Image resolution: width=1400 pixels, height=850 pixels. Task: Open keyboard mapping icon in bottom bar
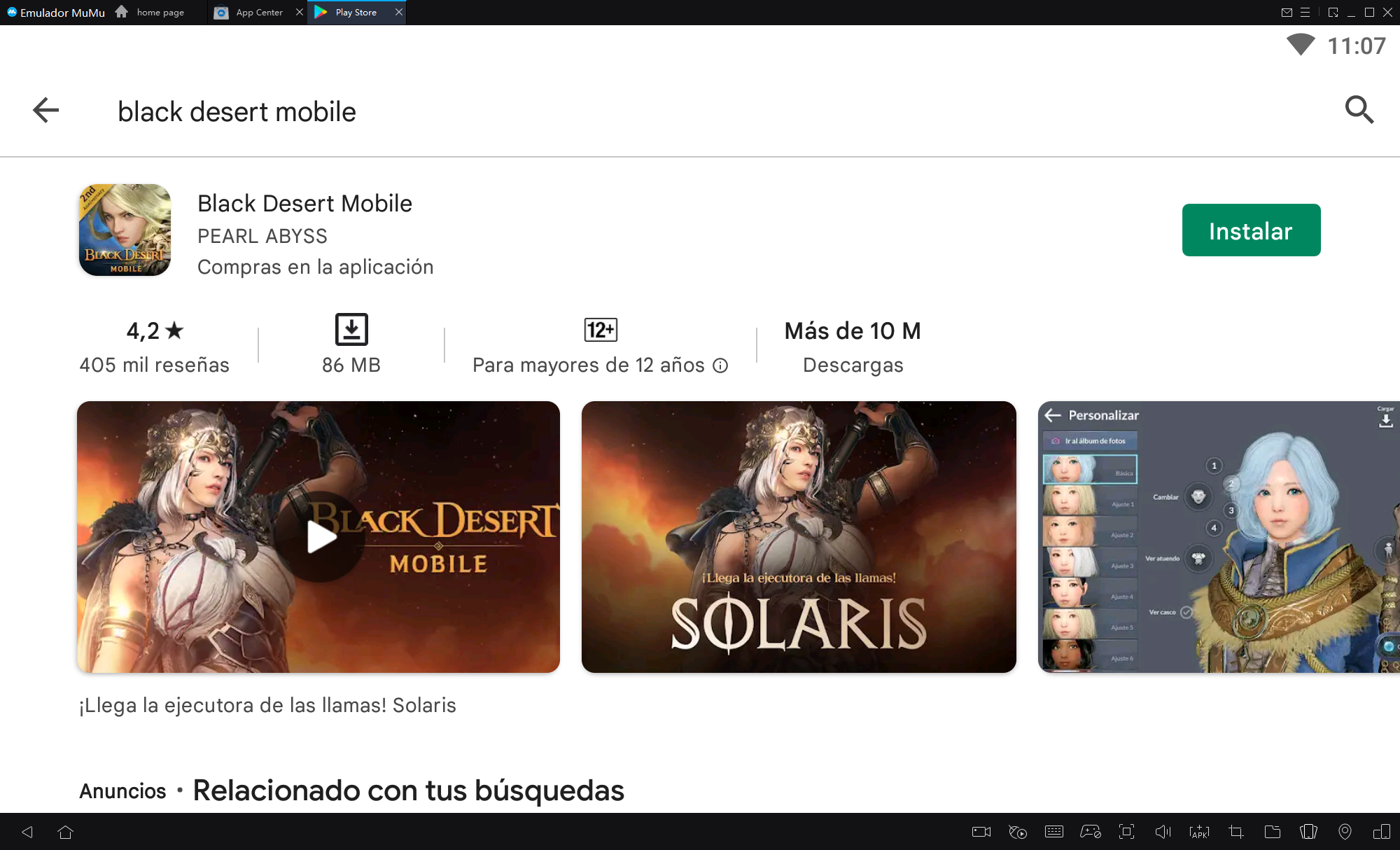tap(1053, 832)
